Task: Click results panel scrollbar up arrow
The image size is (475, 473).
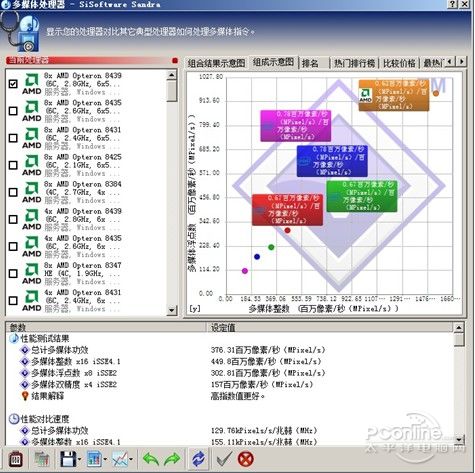Action: (x=459, y=327)
